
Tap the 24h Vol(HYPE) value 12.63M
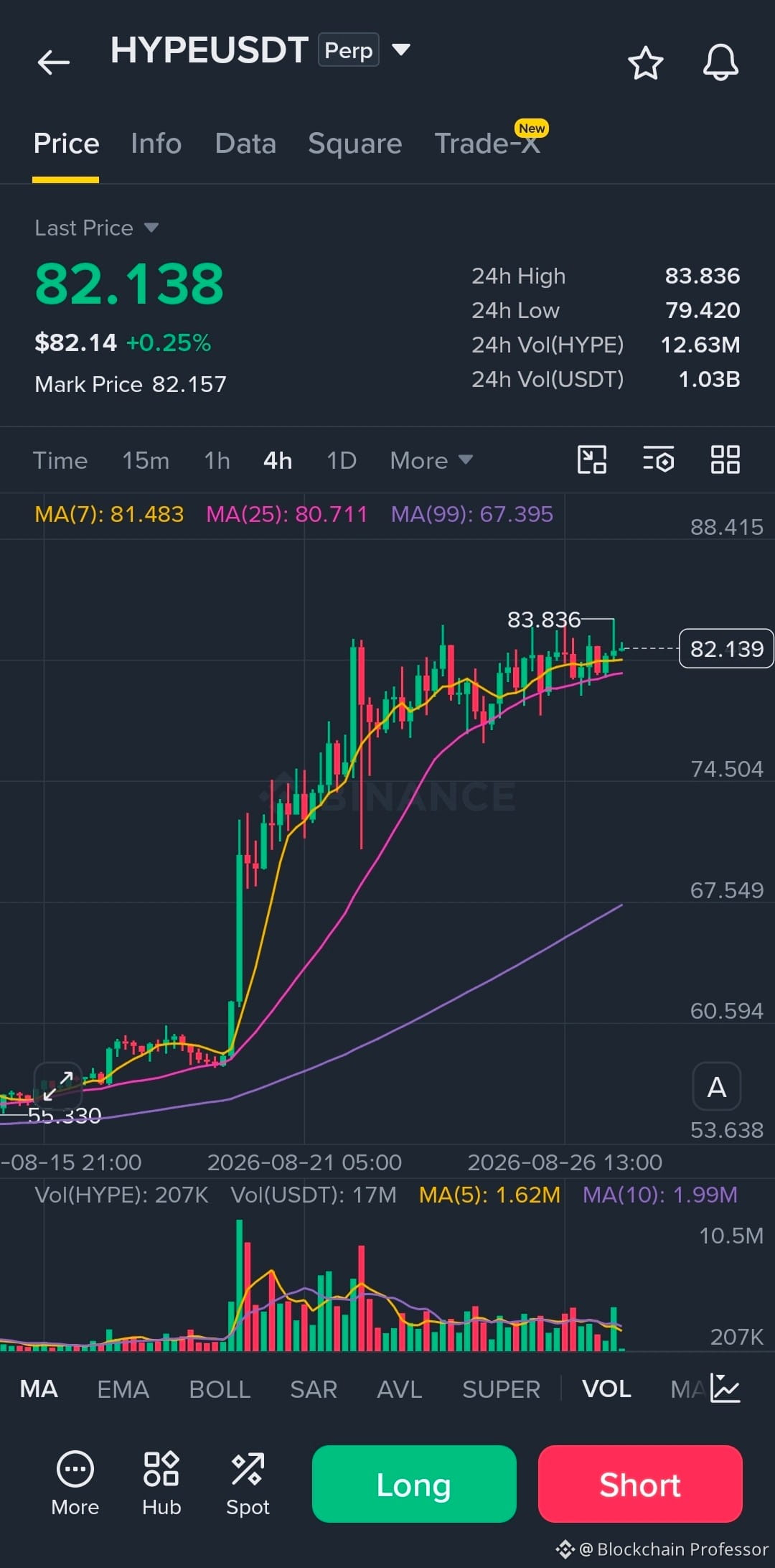click(x=700, y=345)
